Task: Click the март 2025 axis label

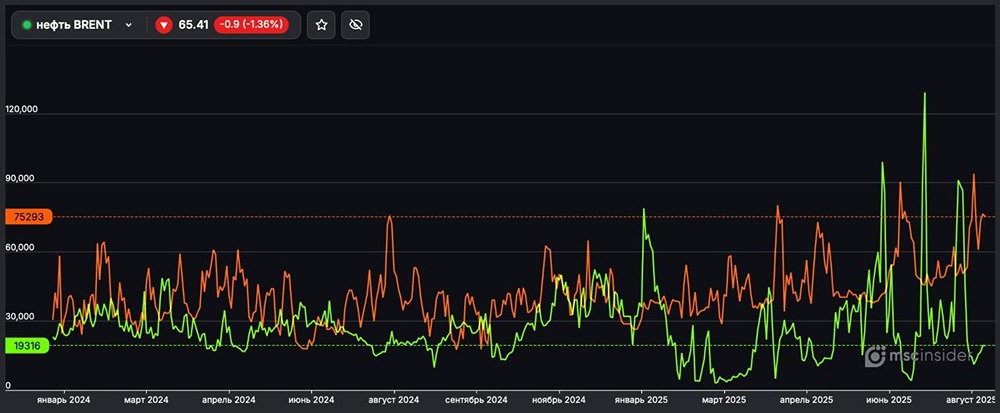Action: [724, 400]
